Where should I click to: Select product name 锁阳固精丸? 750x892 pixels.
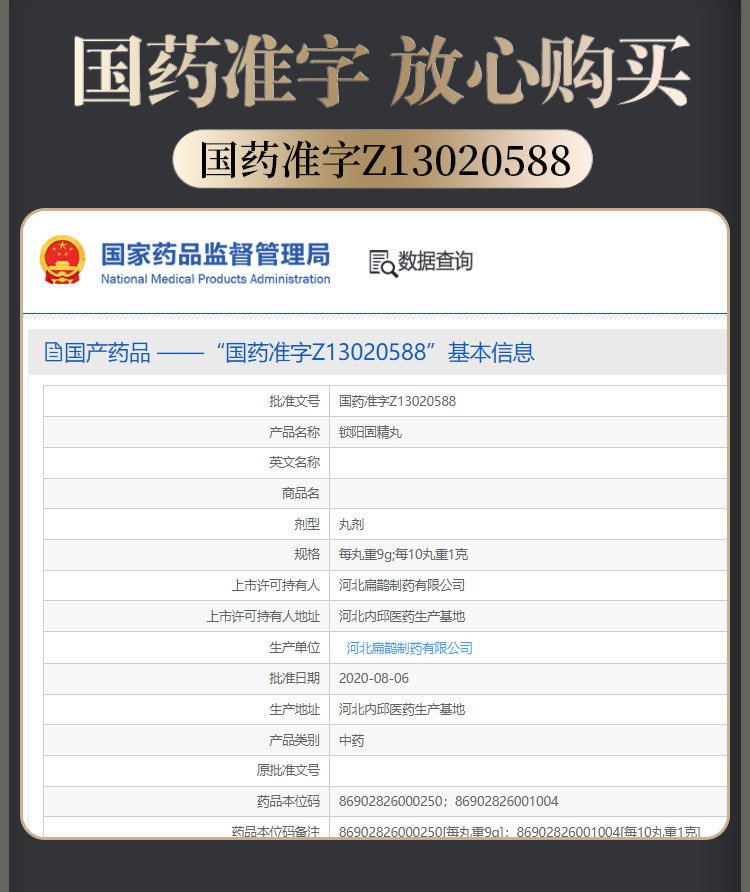click(x=370, y=432)
